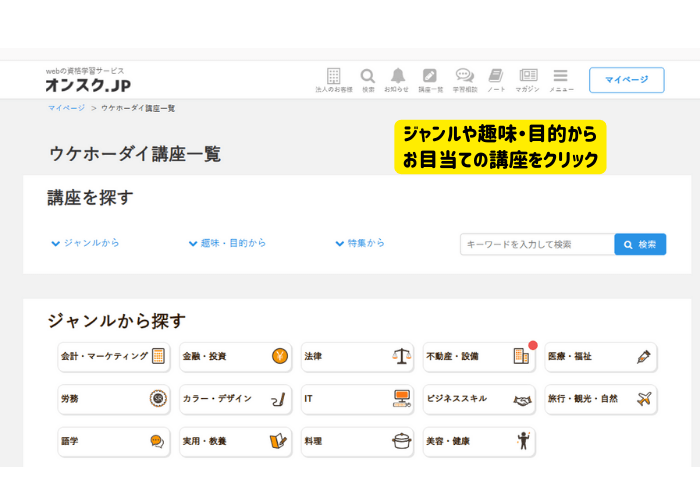The image size is (700, 480).
Task: Choose the IT genre card
Action: 356,399
